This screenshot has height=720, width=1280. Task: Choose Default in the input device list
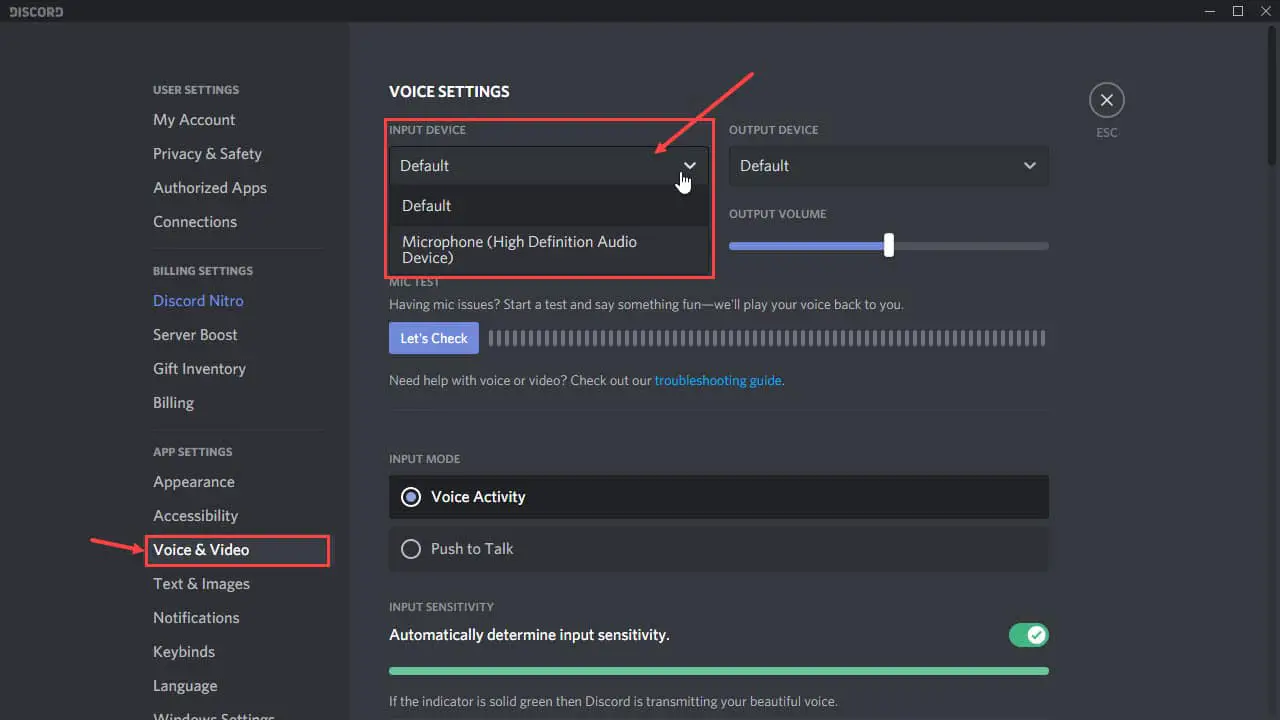(548, 206)
